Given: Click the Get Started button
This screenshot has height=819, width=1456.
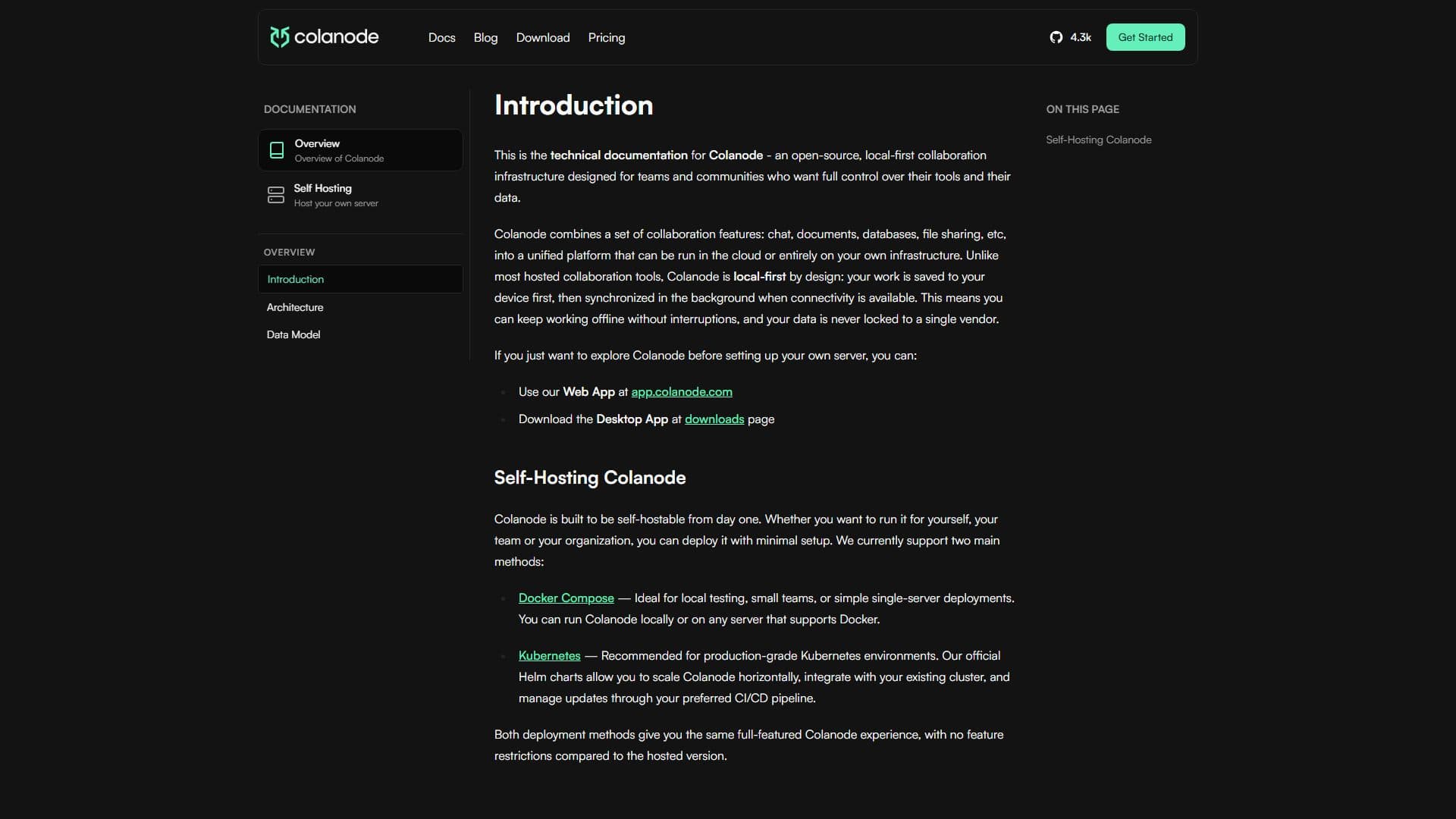Looking at the screenshot, I should coord(1145,37).
